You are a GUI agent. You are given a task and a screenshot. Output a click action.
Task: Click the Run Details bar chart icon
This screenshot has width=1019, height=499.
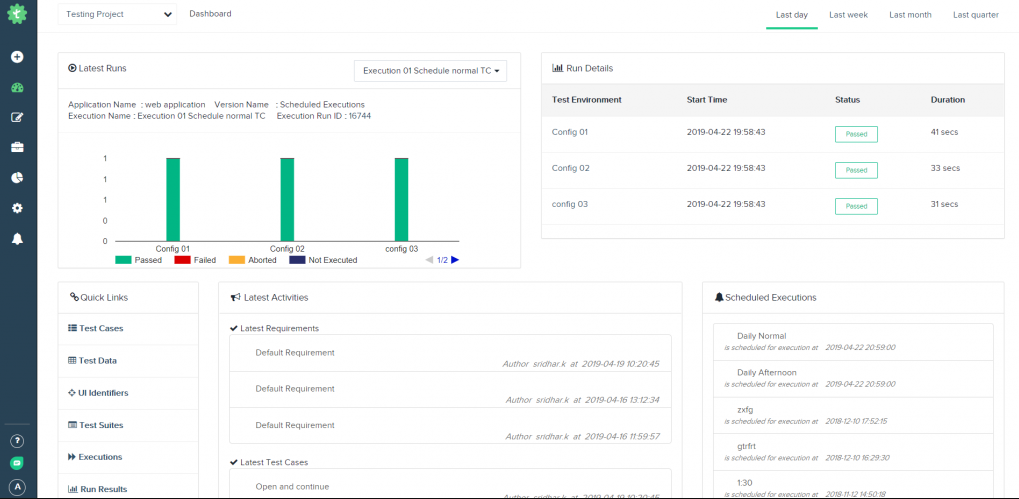pos(558,68)
